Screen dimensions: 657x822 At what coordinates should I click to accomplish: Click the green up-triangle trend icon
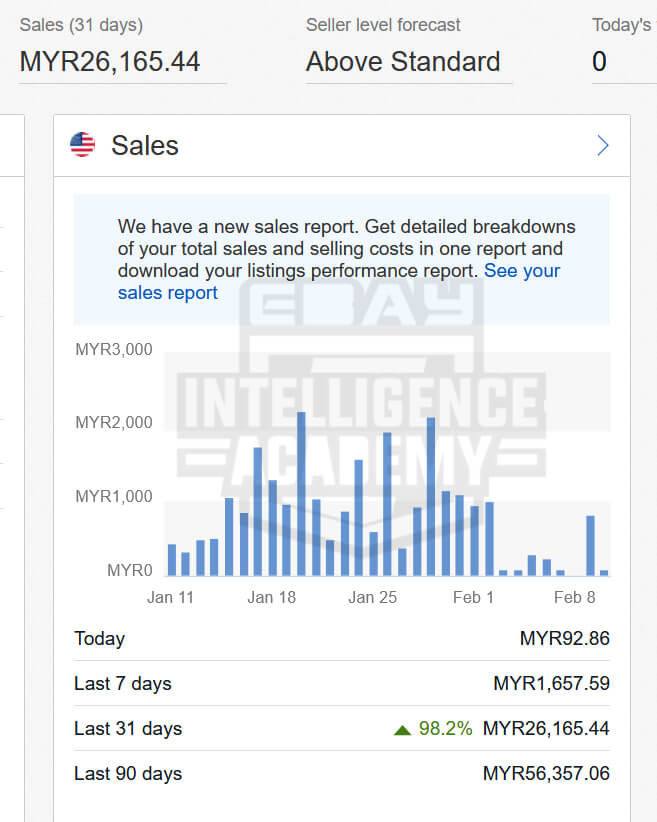pyautogui.click(x=403, y=730)
